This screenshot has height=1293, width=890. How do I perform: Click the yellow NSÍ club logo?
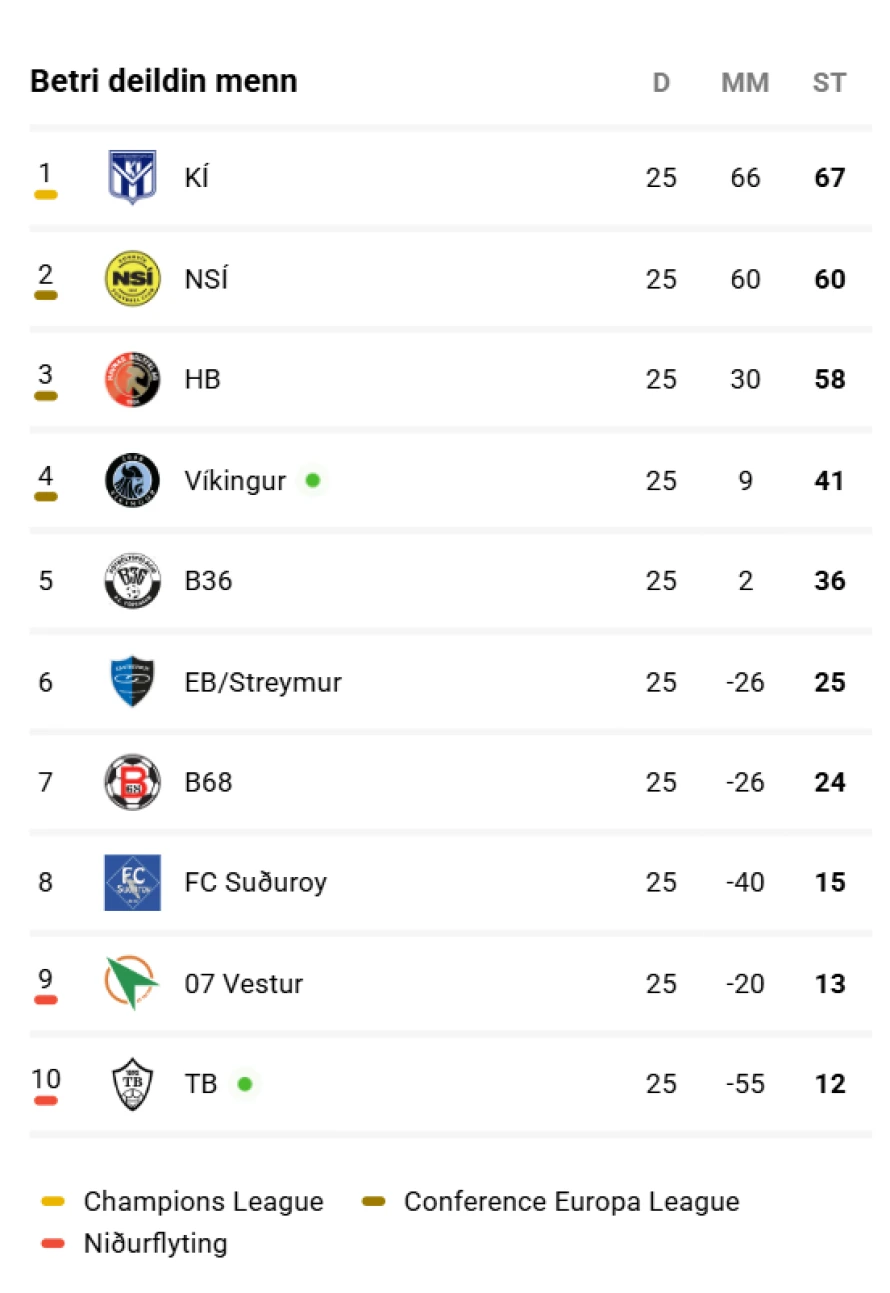[x=132, y=279]
